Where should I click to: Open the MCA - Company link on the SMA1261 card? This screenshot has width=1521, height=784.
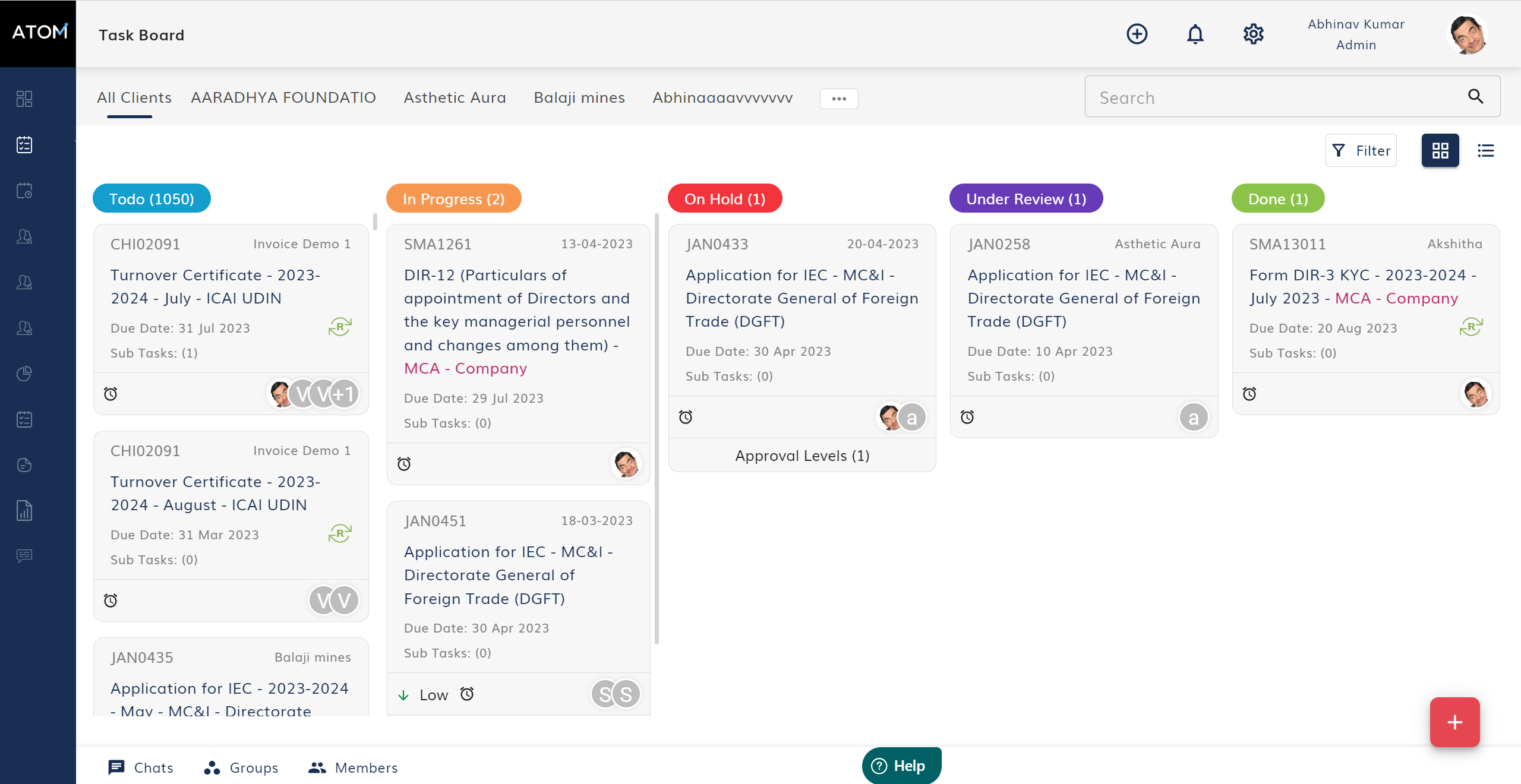[x=465, y=368]
